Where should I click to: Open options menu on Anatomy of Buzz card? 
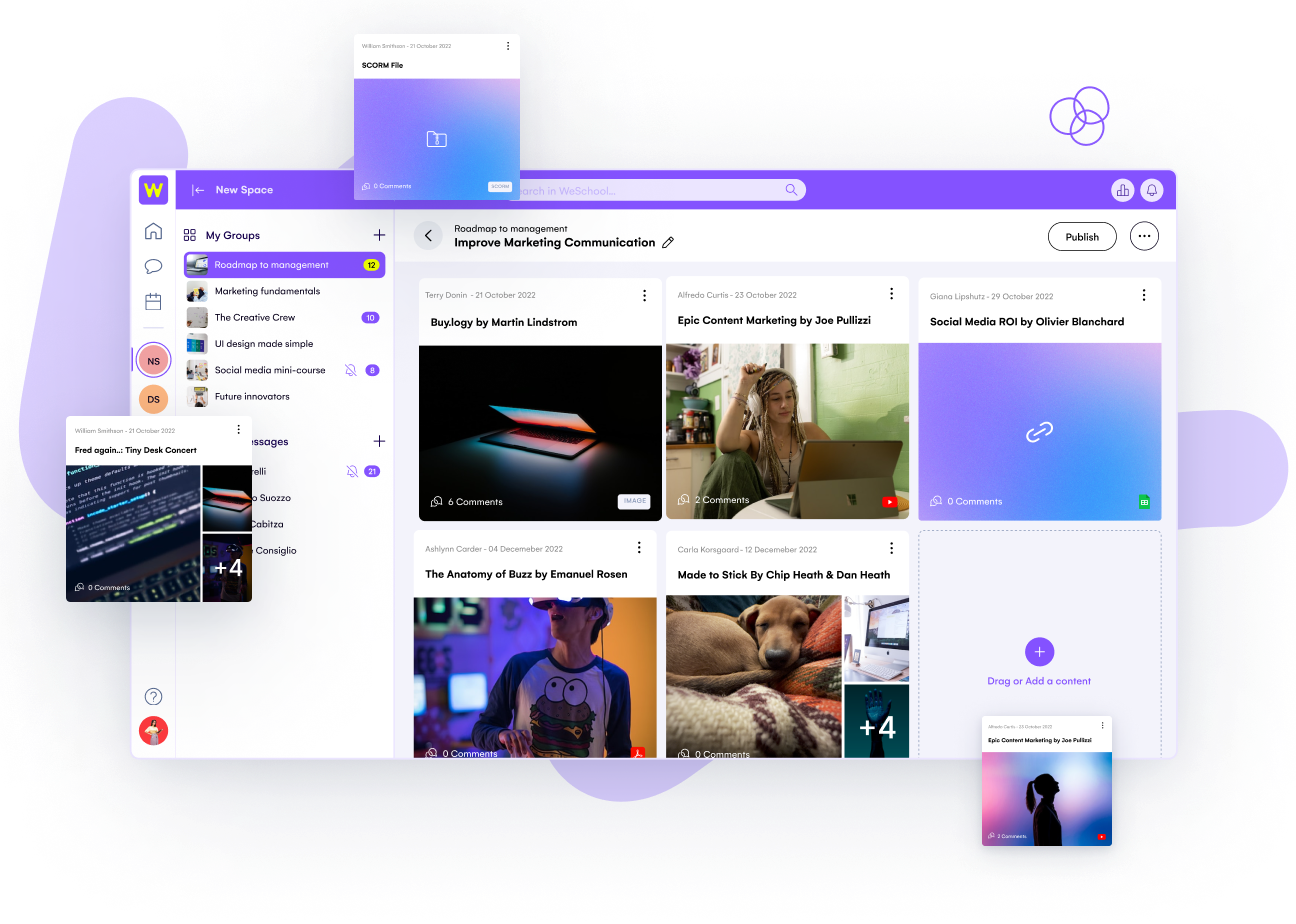[x=639, y=547]
